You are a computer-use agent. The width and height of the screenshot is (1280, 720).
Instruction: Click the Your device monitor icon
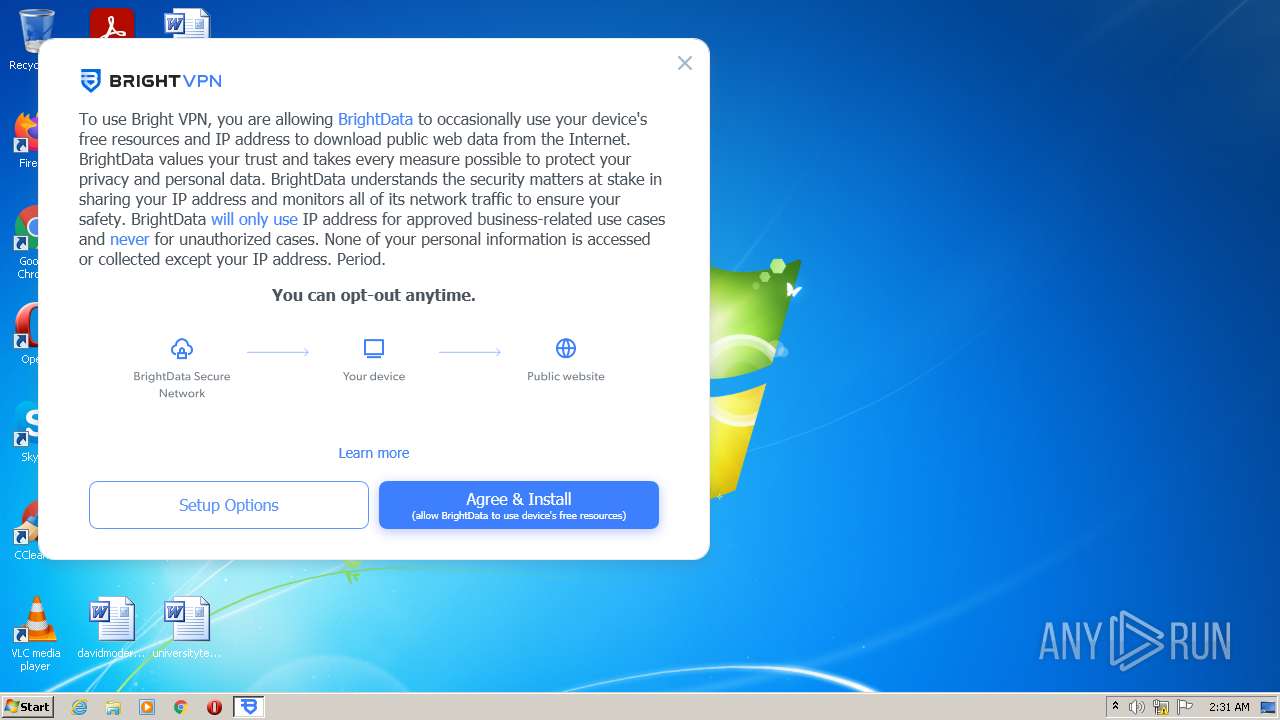pyautogui.click(x=374, y=348)
